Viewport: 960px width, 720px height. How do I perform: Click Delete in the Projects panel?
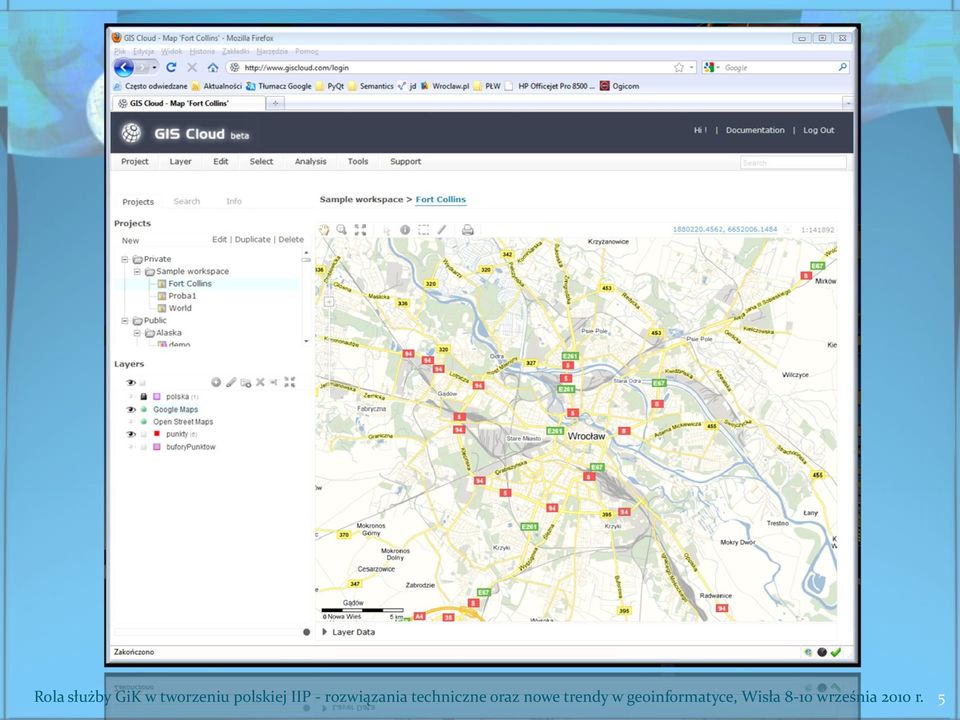tap(291, 239)
